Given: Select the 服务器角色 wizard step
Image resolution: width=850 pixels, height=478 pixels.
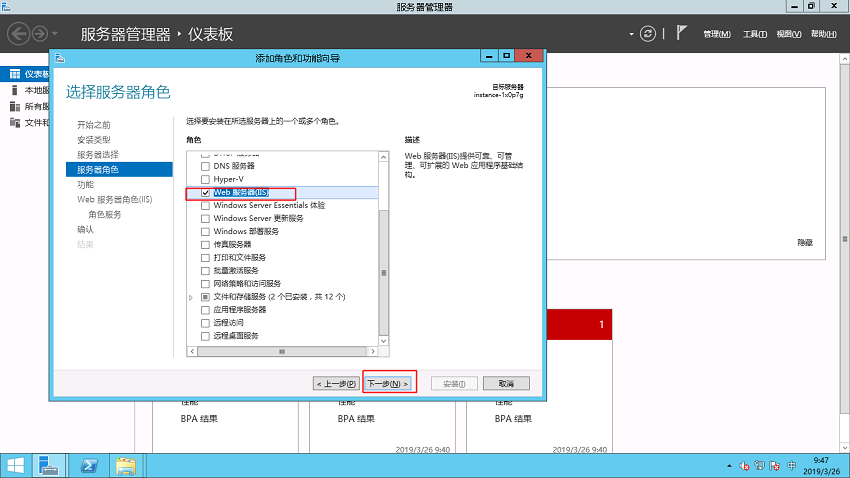Looking at the screenshot, I should pyautogui.click(x=119, y=170).
